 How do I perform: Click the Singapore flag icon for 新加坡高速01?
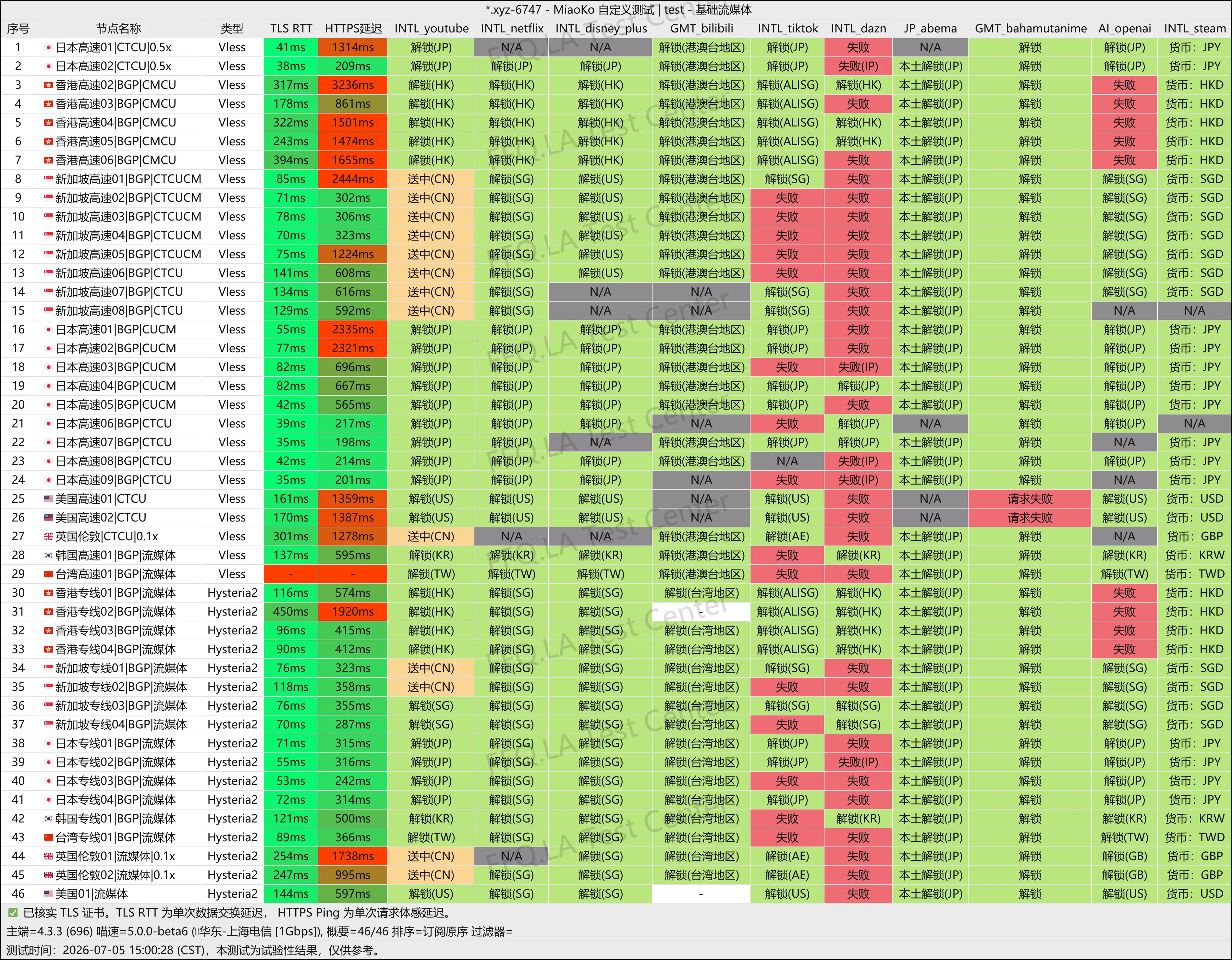click(49, 179)
